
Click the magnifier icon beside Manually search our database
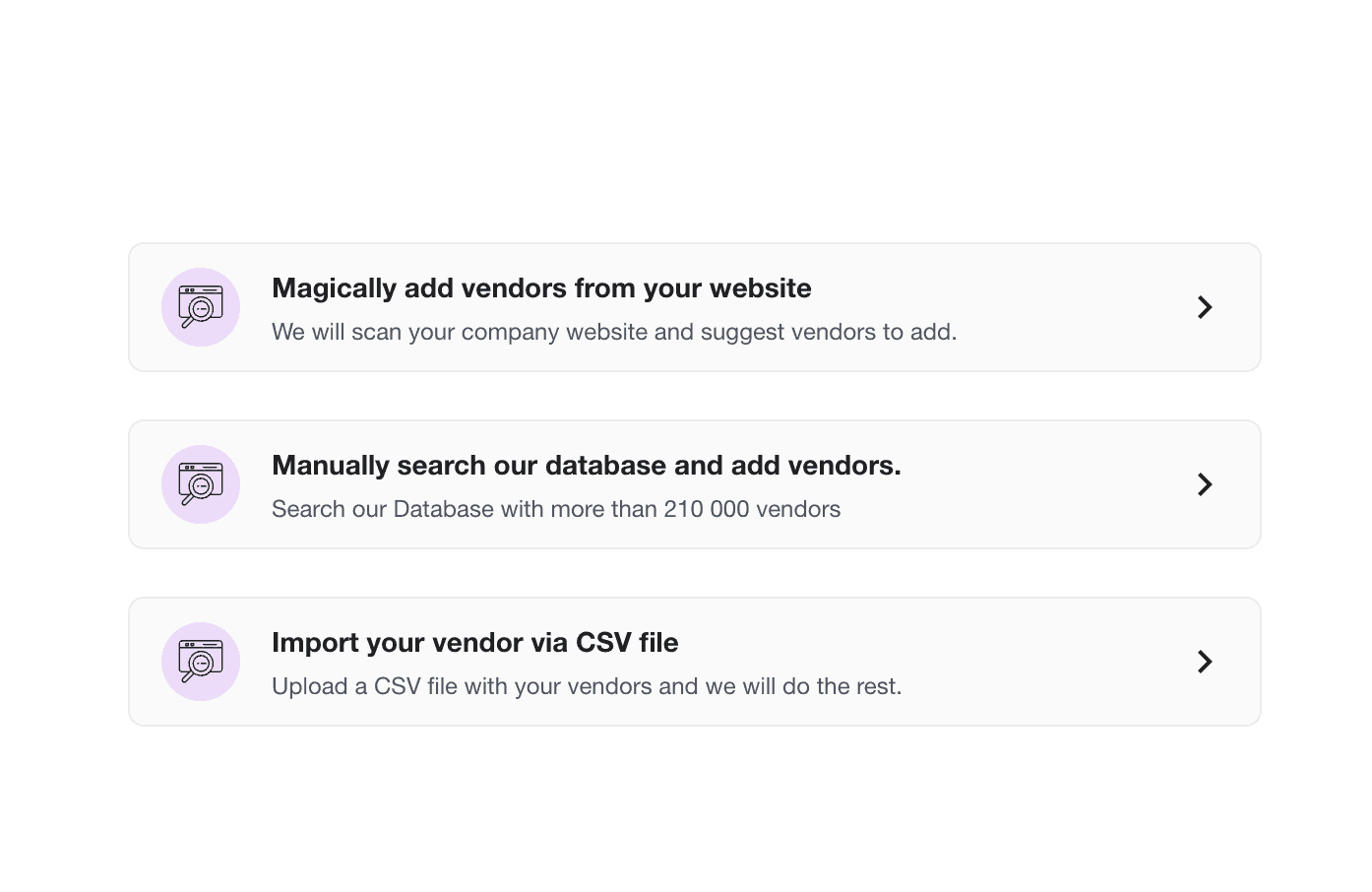click(201, 484)
